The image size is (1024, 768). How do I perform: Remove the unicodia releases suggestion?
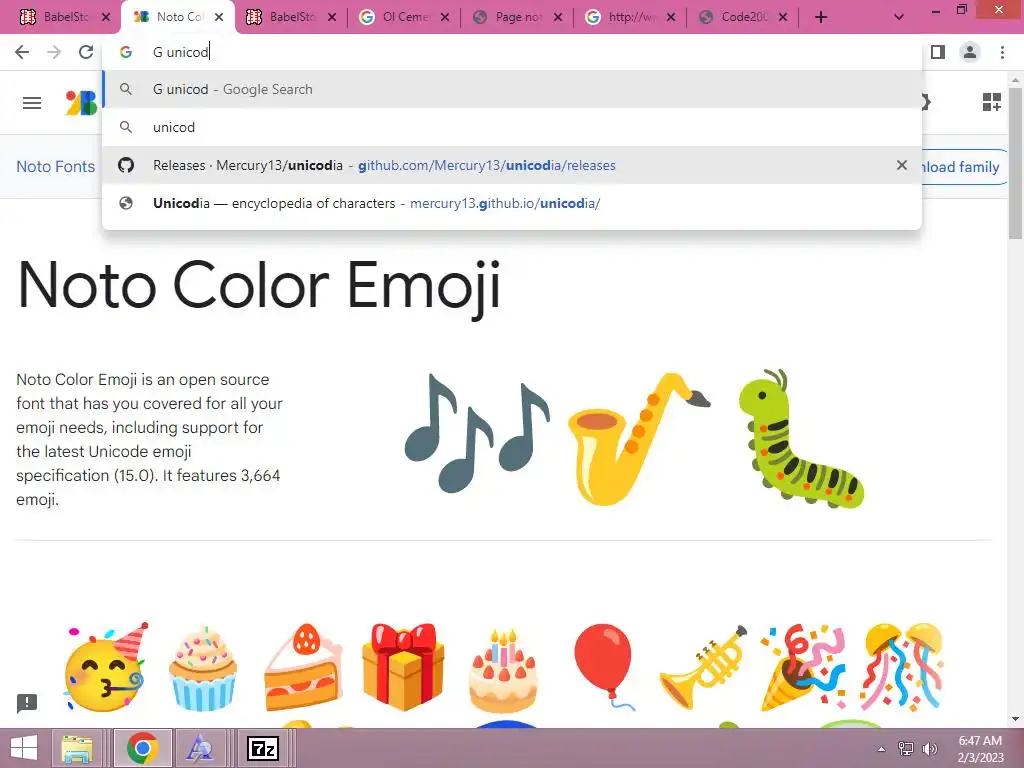pyautogui.click(x=901, y=165)
